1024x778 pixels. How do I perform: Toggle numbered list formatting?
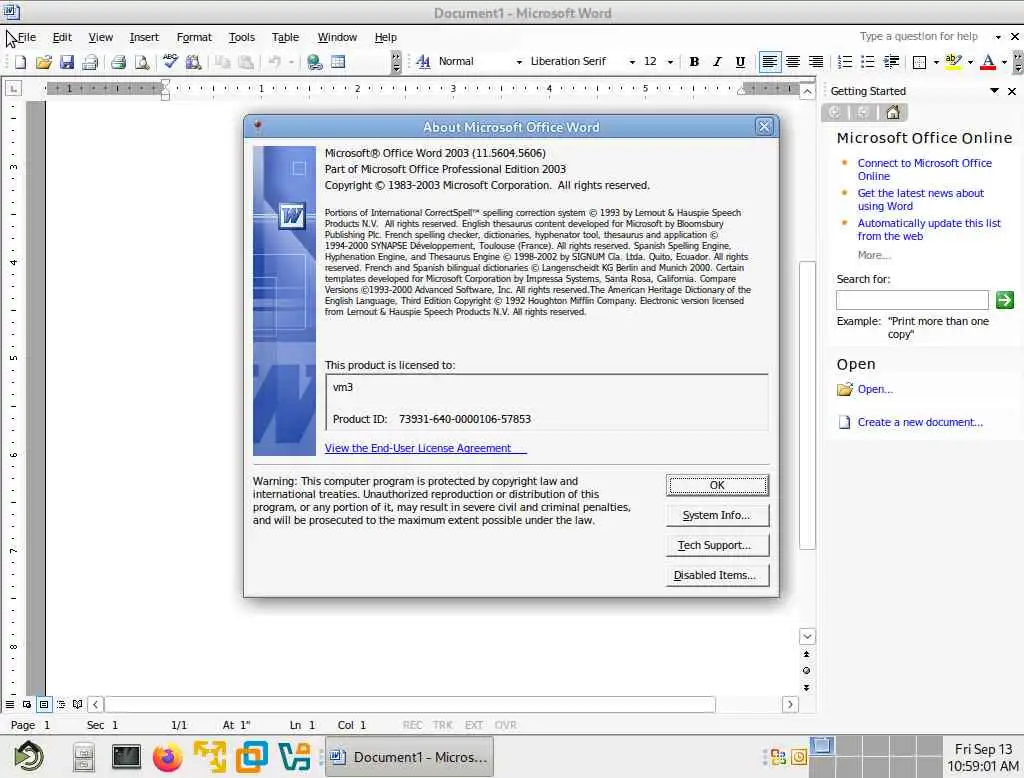(x=844, y=61)
